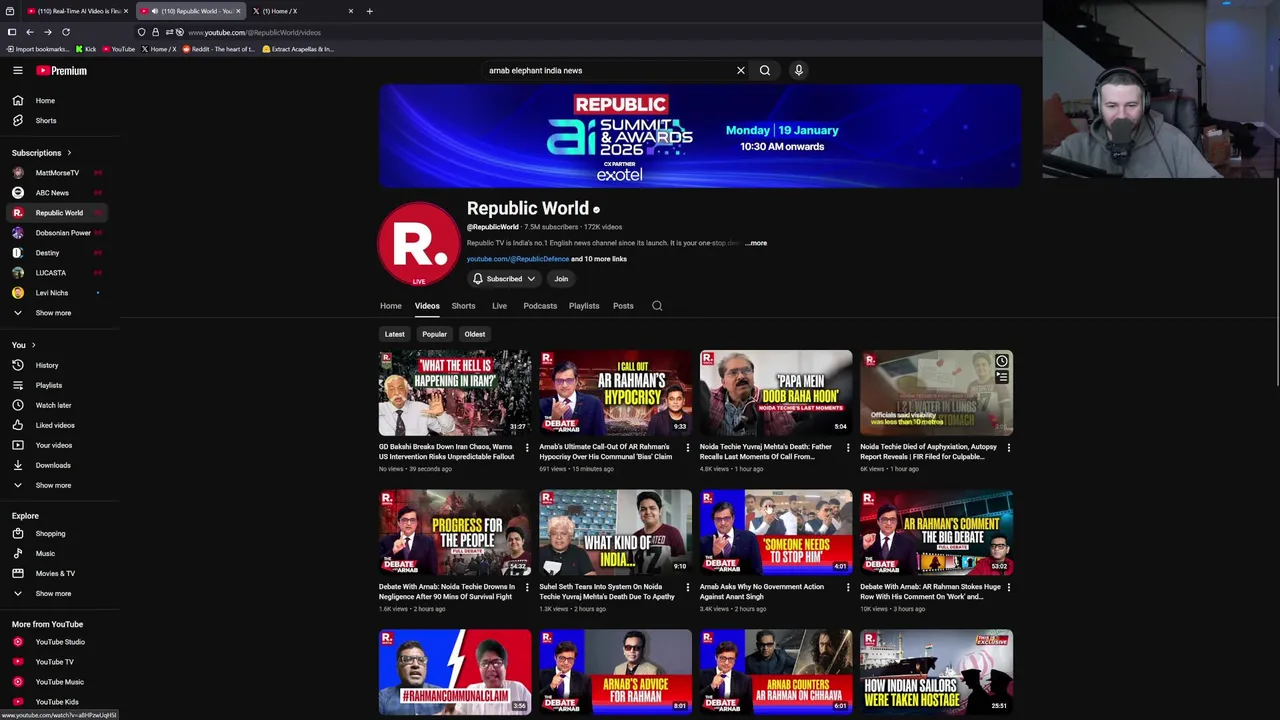Open the Kick bookmark in bookmarks bar
This screenshot has width=1280, height=720.
(x=86, y=49)
